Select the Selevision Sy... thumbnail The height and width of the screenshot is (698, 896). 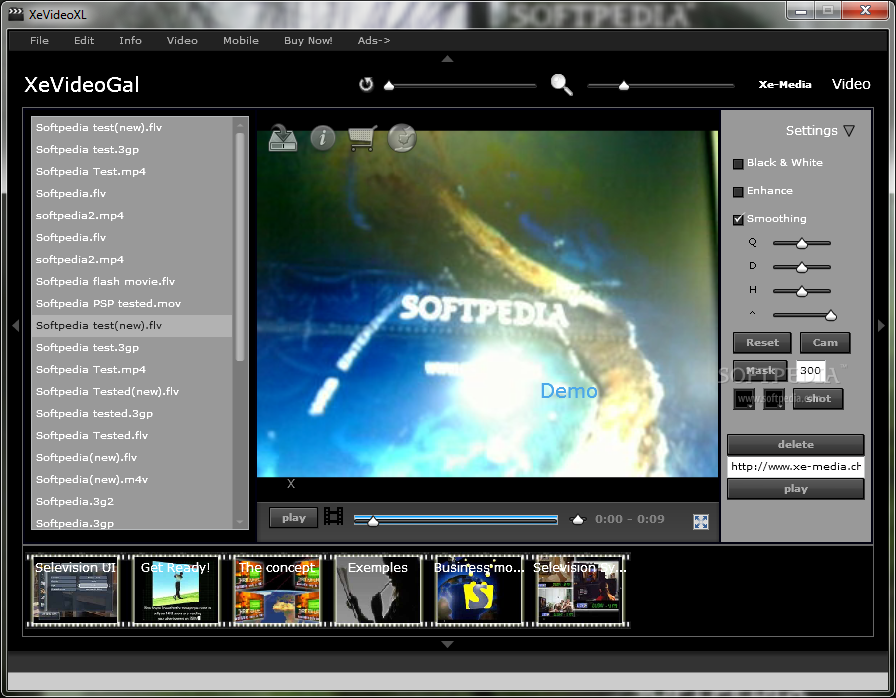click(579, 591)
